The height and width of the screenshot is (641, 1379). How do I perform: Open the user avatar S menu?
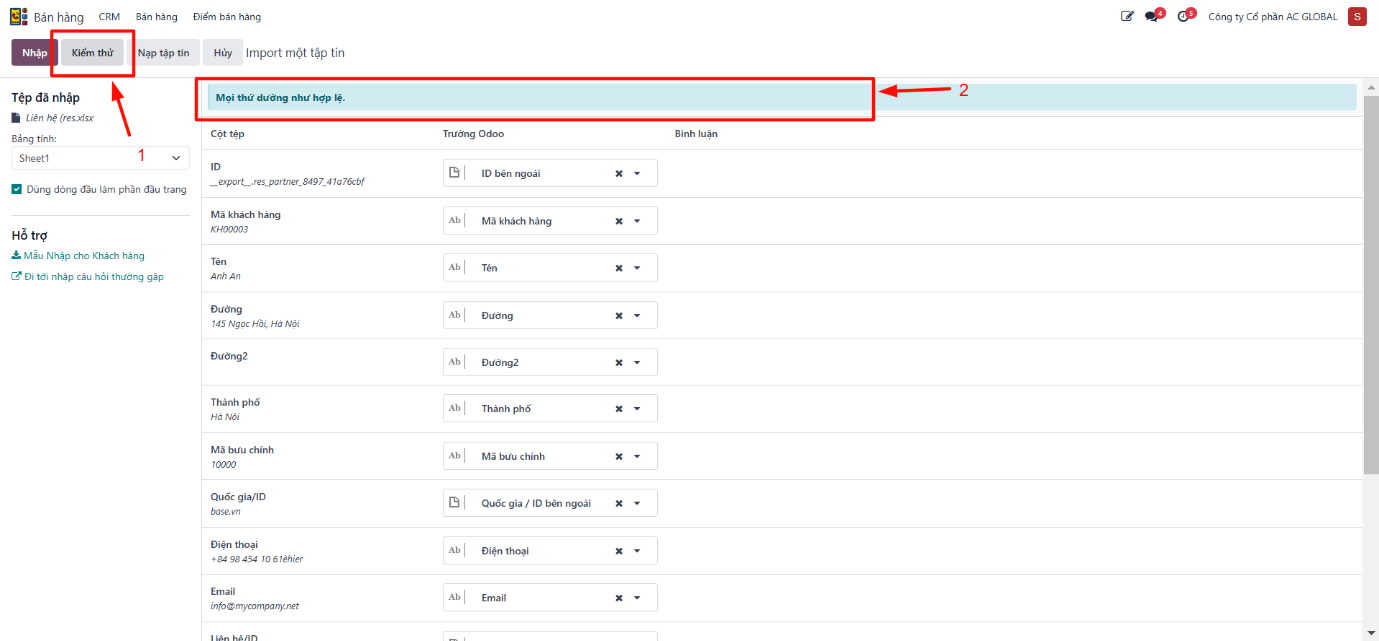[x=1357, y=16]
